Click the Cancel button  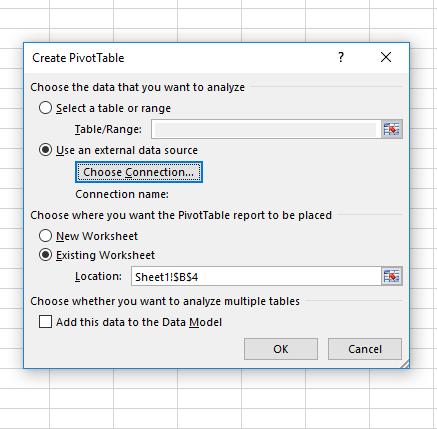[x=365, y=349]
